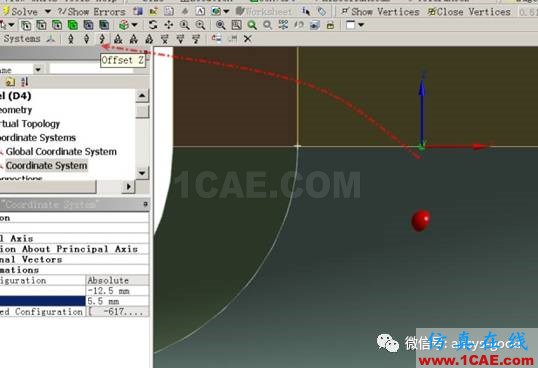Activate the Pan view tool
This screenshot has height=368, width=538.
pyautogui.click(x=168, y=25)
